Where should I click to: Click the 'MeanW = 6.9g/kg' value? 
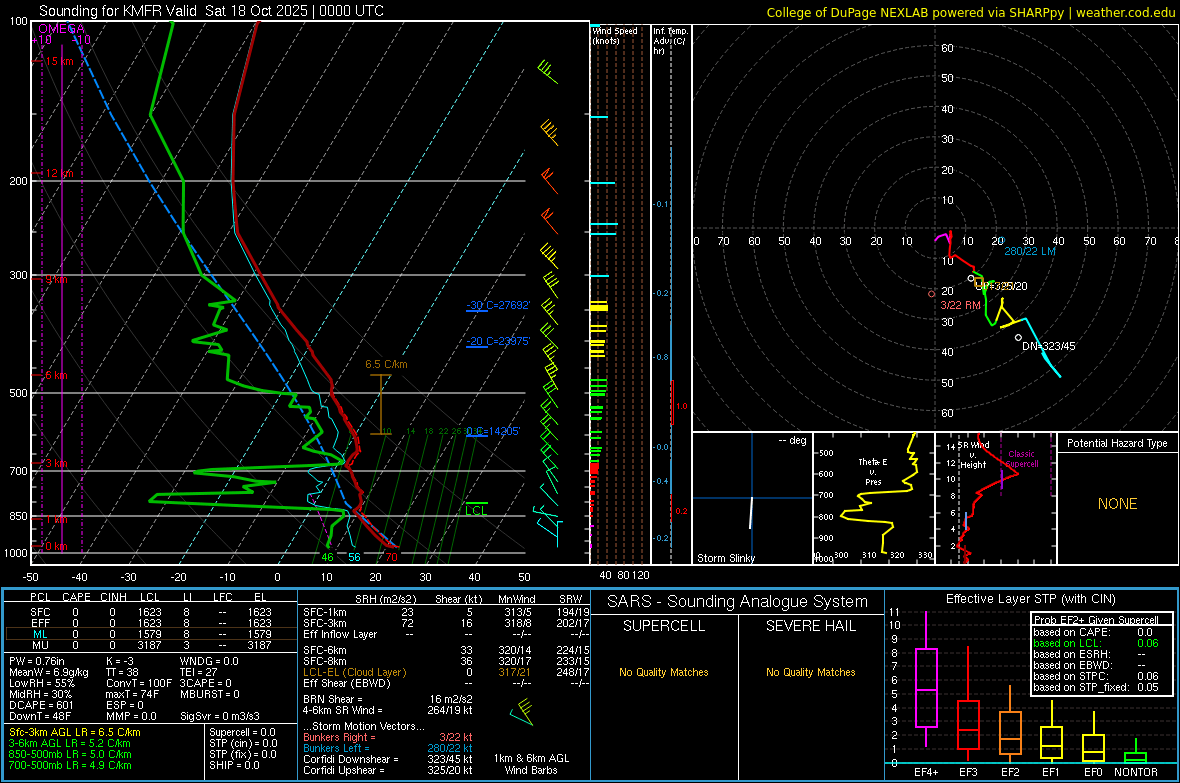(x=49, y=672)
